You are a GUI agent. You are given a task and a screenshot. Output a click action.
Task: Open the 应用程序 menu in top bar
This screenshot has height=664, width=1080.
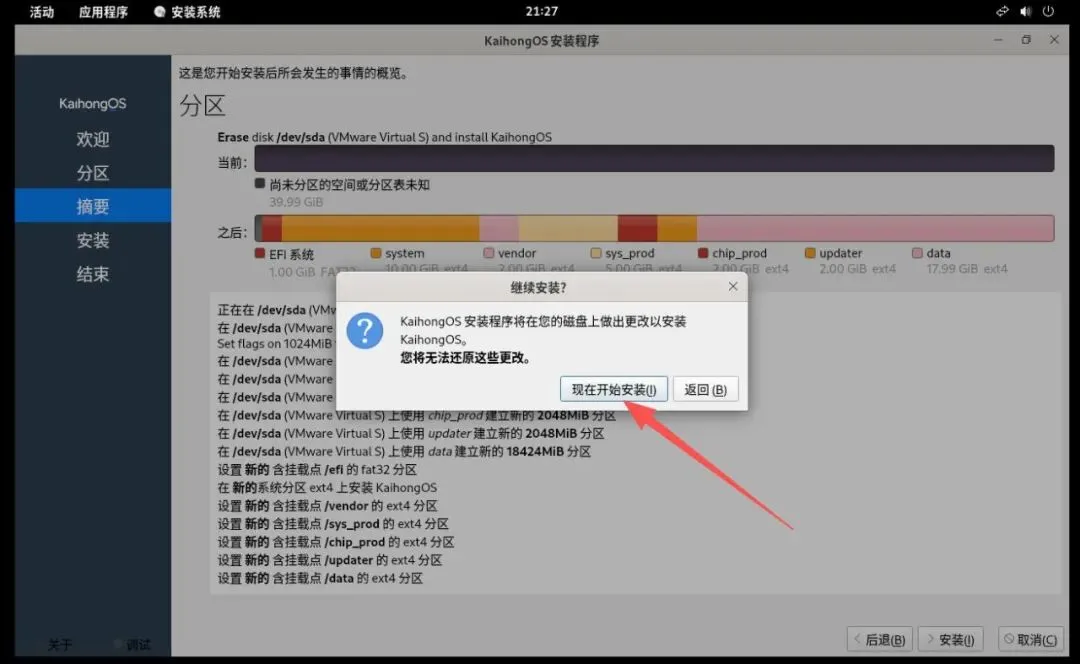click(x=103, y=12)
